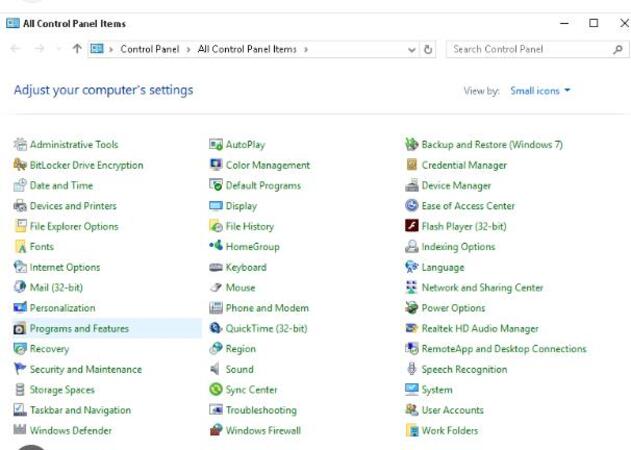Click the search magnifier icon
This screenshot has width=631, height=450.
(x=618, y=50)
